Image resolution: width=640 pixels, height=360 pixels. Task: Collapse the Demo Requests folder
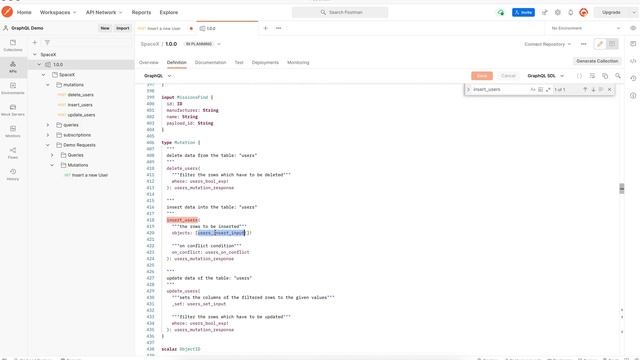tap(48, 145)
